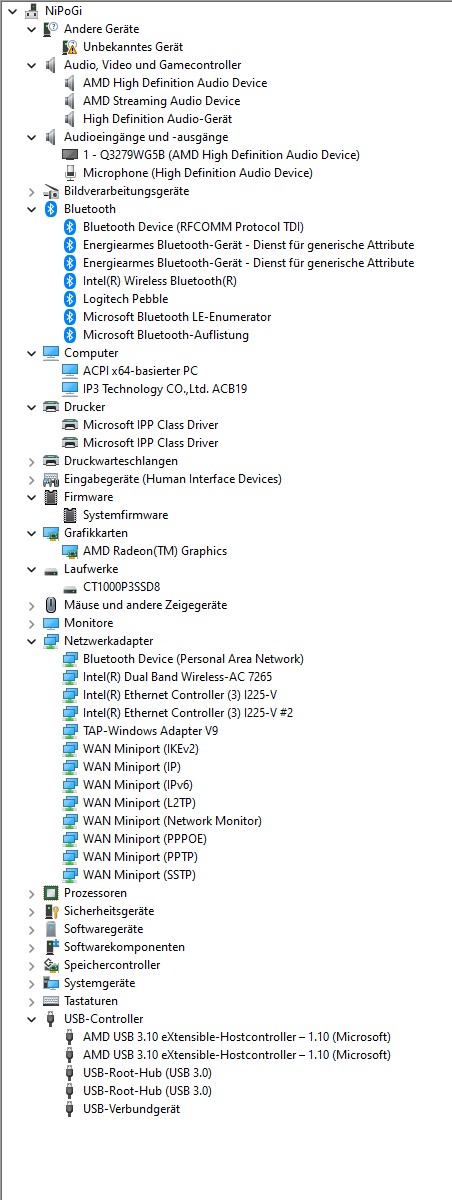452x1200 pixels.
Task: Click the USB plug icon for USB-Verbundgerät
Action: (x=70, y=1109)
